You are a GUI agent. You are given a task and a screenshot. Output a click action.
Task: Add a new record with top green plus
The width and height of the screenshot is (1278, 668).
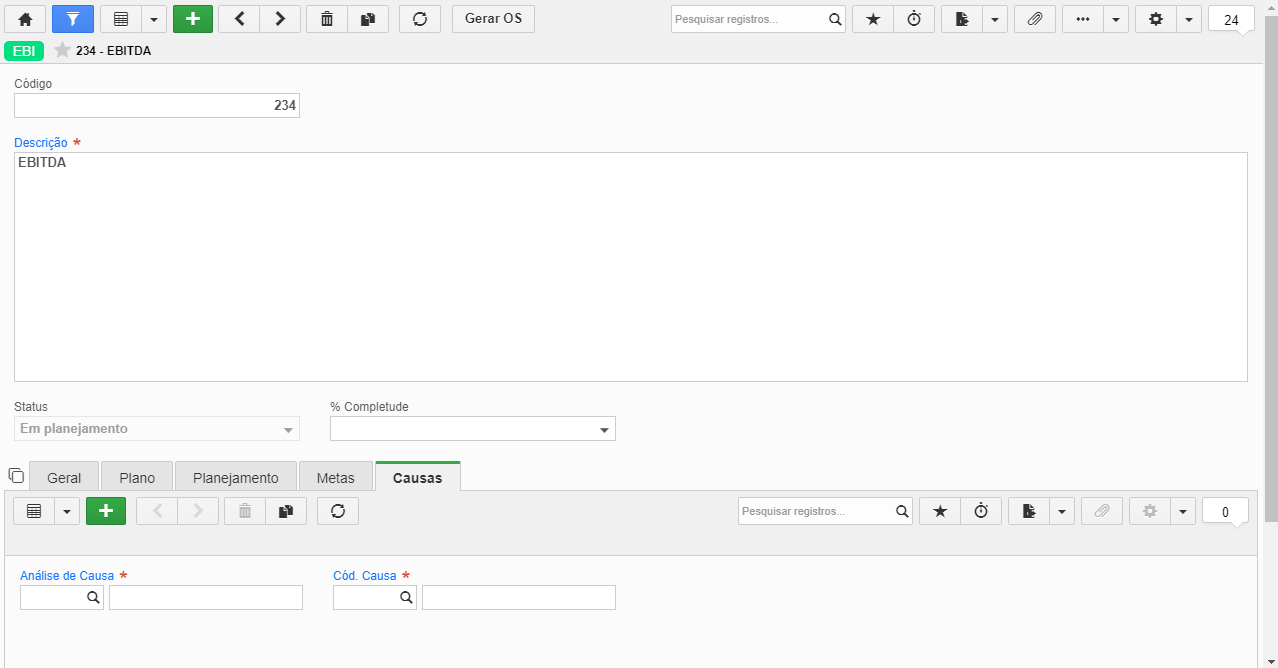coord(193,19)
